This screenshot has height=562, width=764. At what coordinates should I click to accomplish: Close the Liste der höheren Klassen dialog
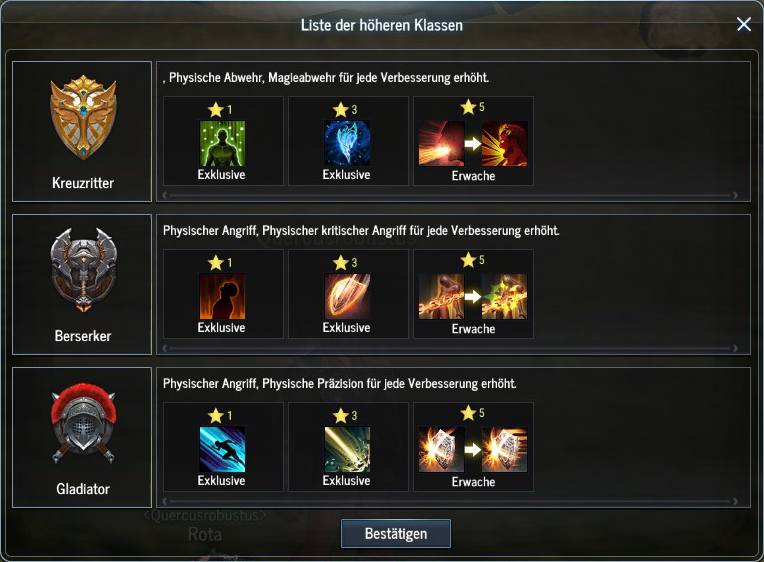744,24
